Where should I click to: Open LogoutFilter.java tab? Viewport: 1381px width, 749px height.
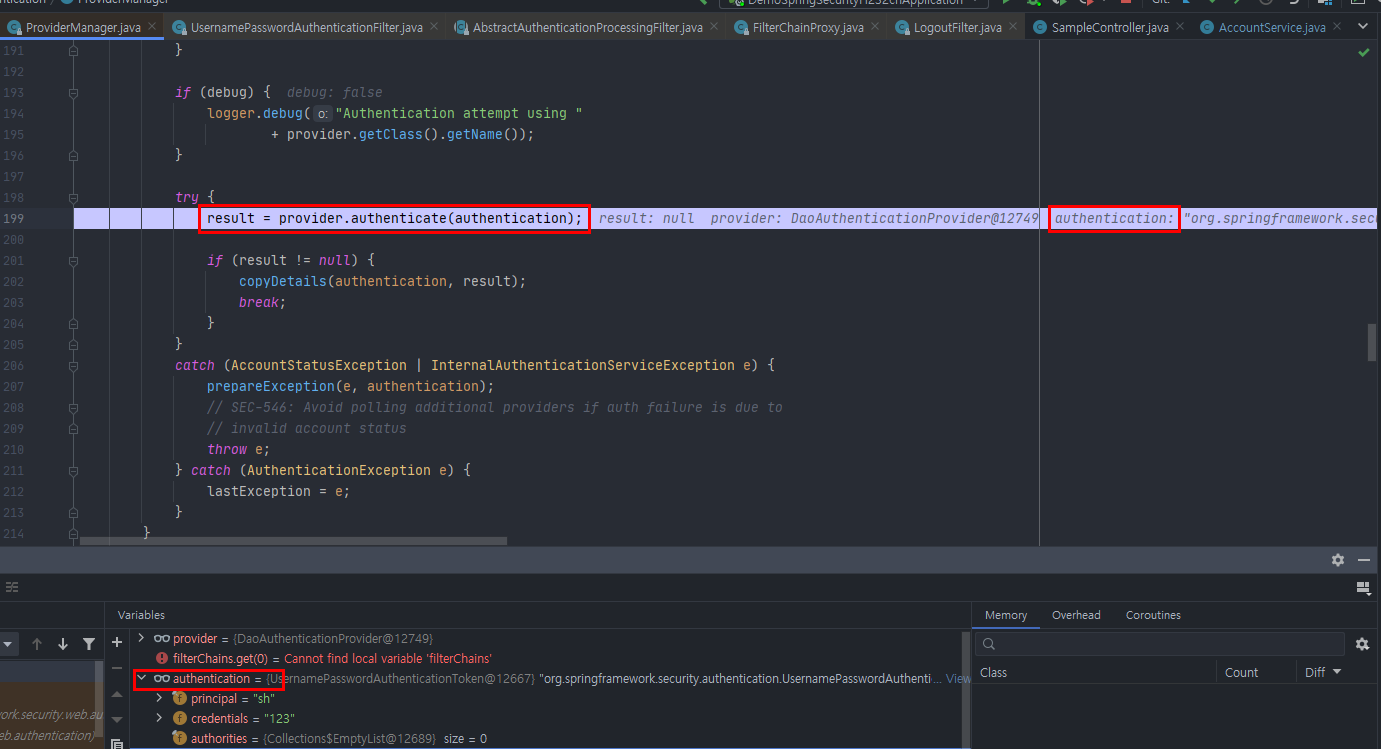click(957, 27)
